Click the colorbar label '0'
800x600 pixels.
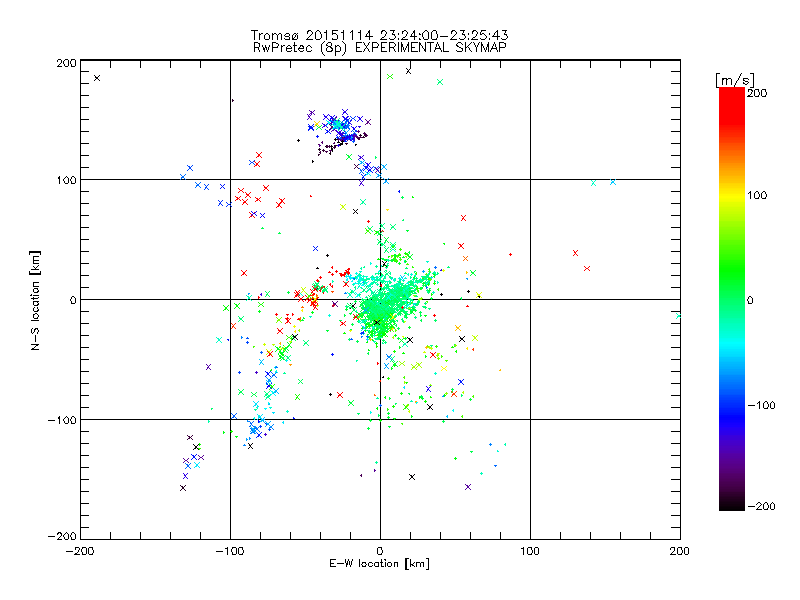coord(750,300)
